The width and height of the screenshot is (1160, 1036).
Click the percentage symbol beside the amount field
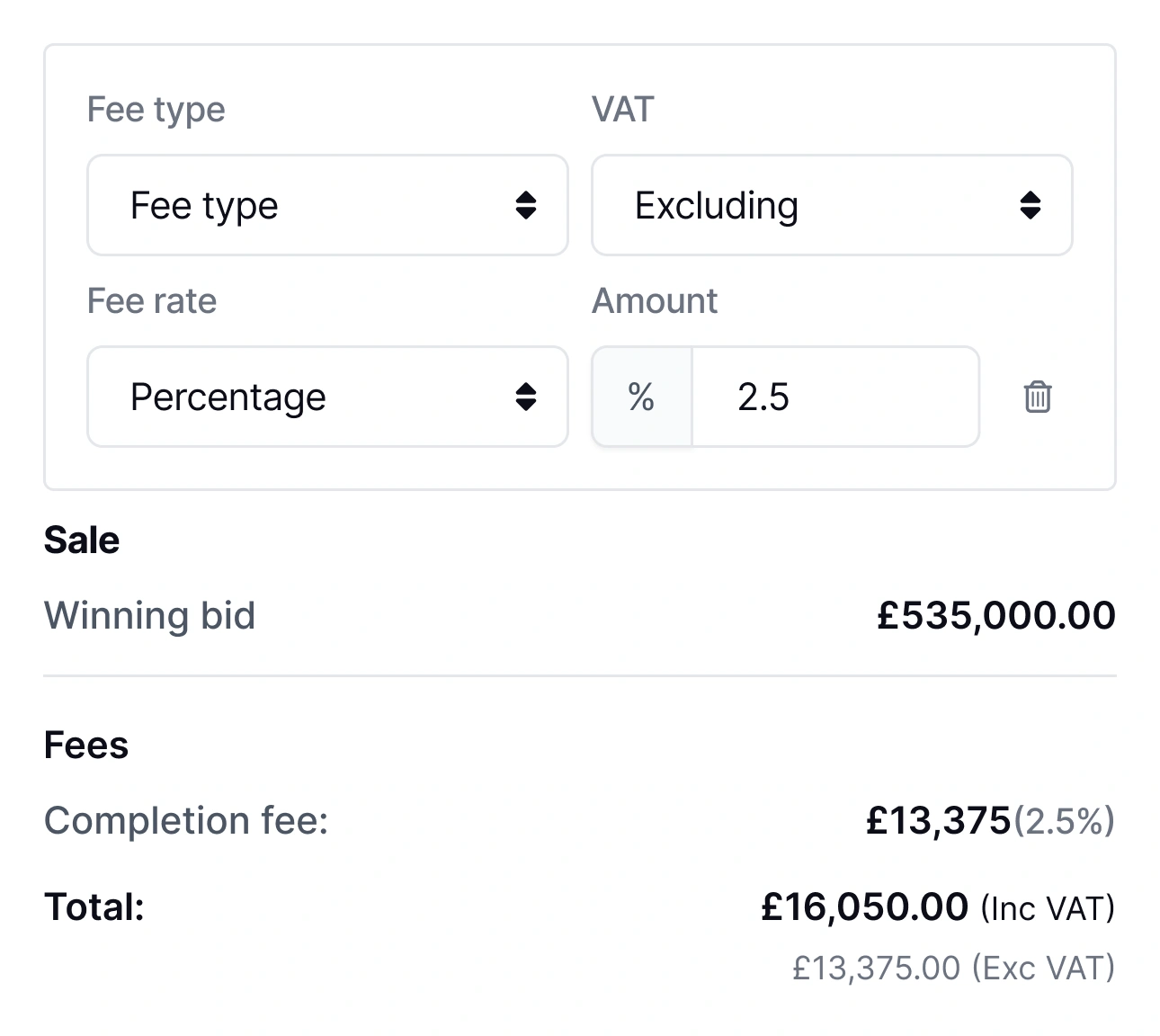point(640,397)
